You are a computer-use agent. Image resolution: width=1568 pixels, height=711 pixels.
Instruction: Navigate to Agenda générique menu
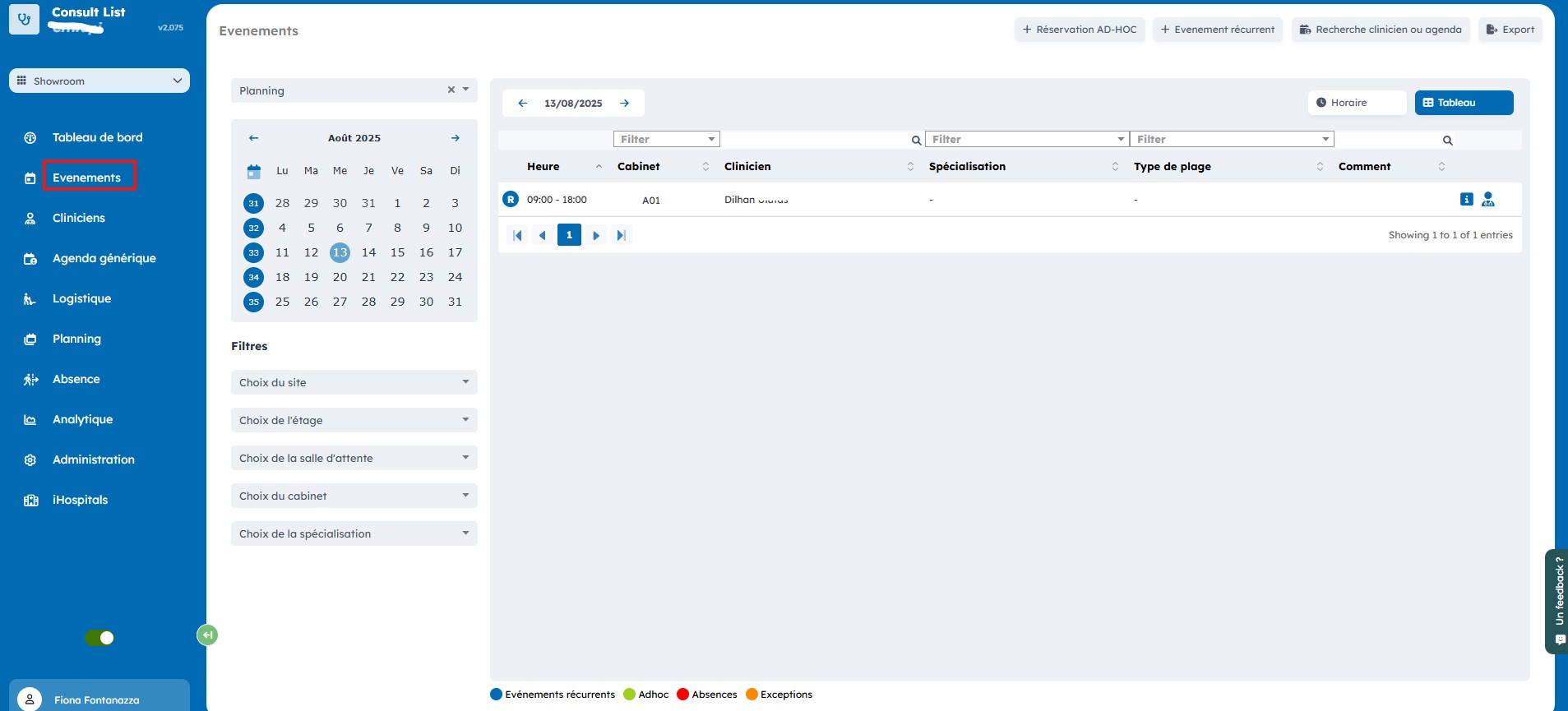coord(104,258)
